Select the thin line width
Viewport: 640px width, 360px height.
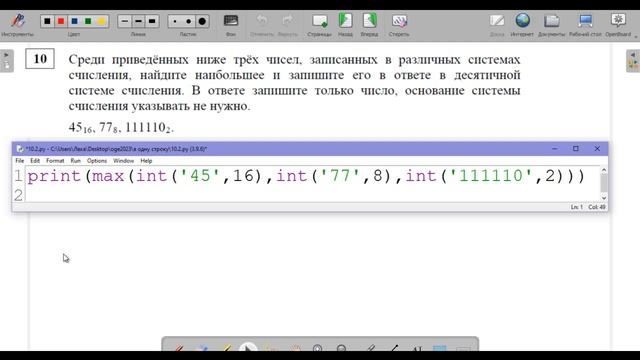pyautogui.click(x=125, y=21)
